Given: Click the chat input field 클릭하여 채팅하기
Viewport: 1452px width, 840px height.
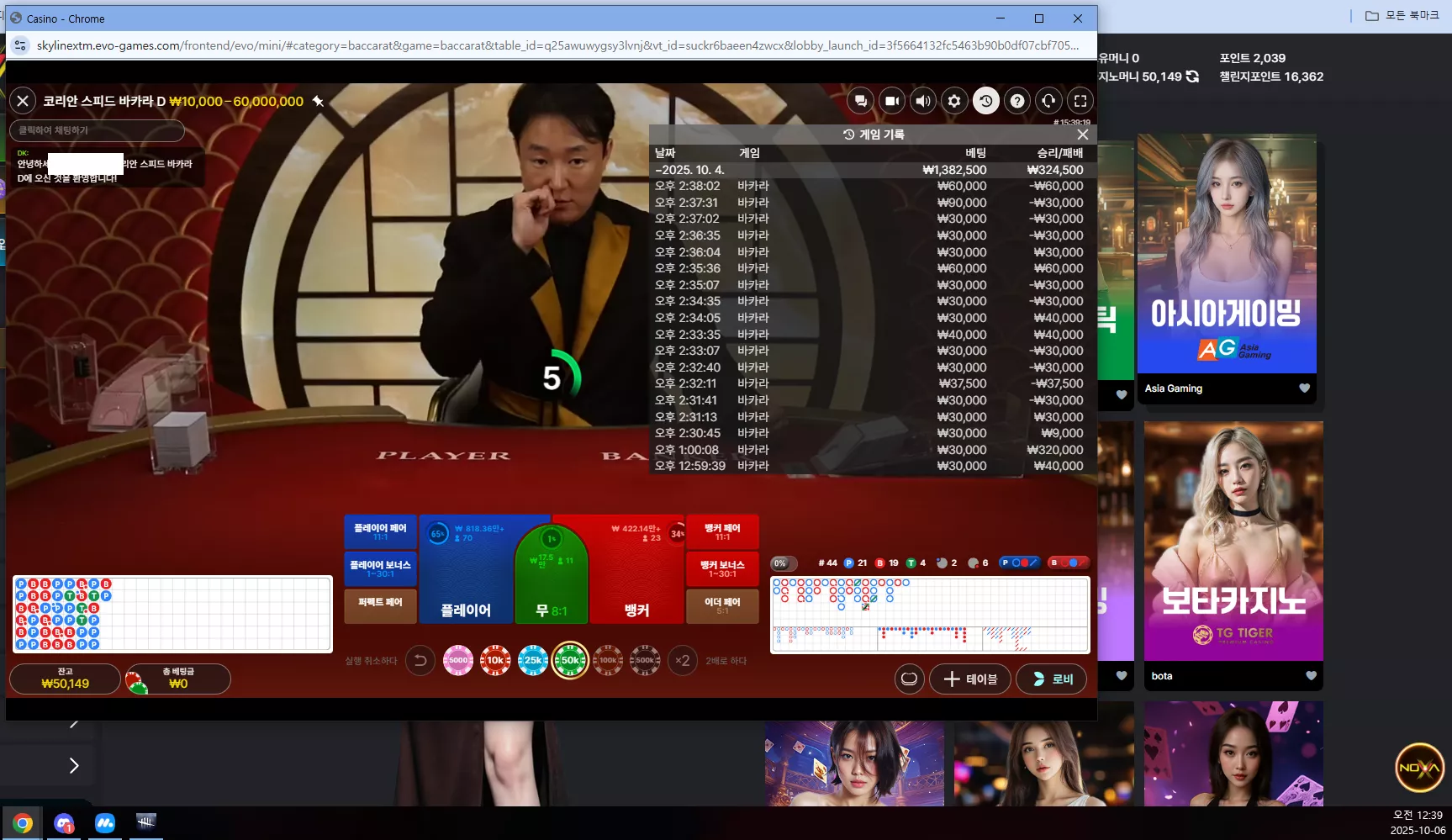Looking at the screenshot, I should [97, 130].
